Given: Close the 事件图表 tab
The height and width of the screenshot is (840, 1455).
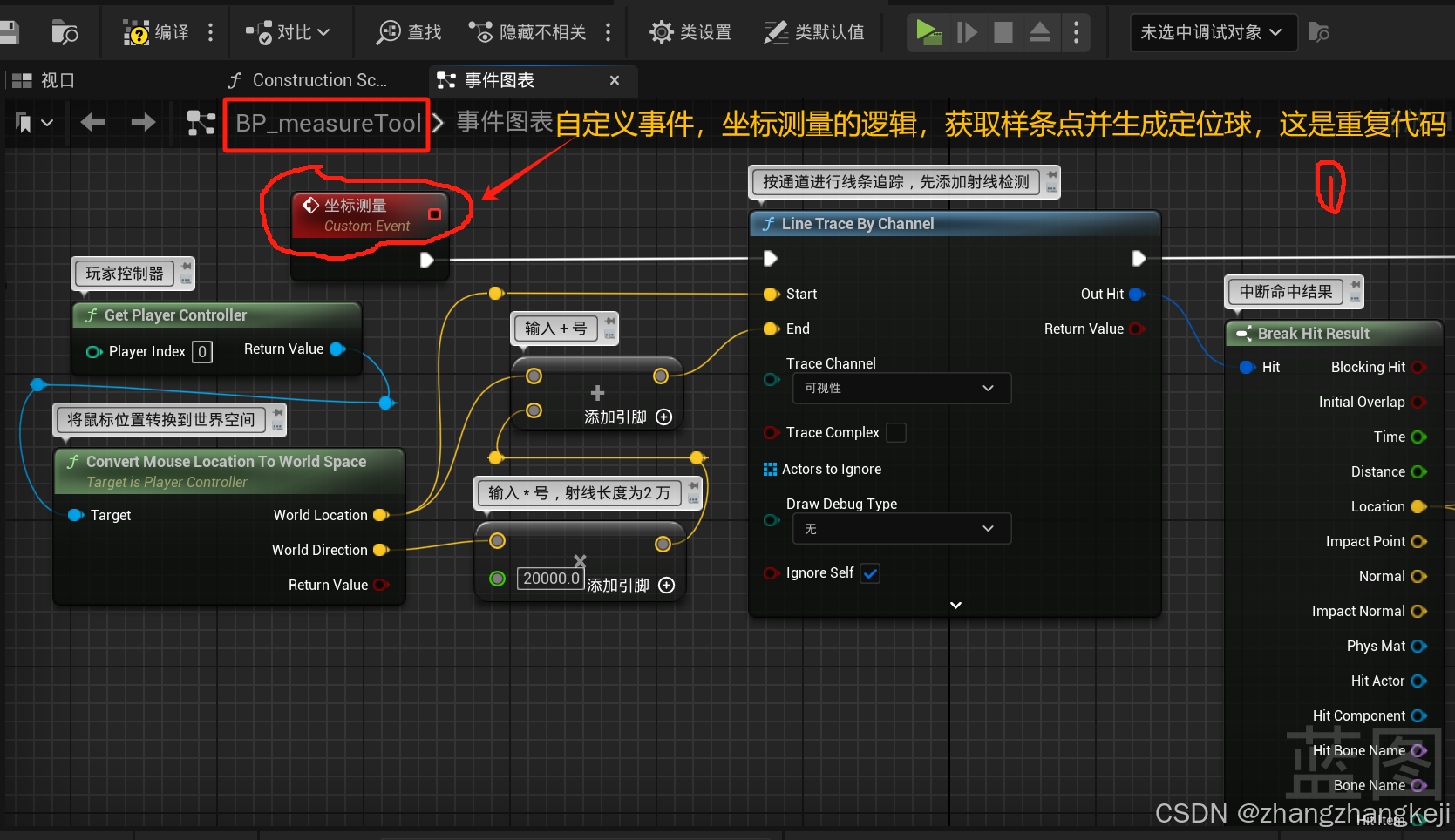Looking at the screenshot, I should tap(615, 80).
